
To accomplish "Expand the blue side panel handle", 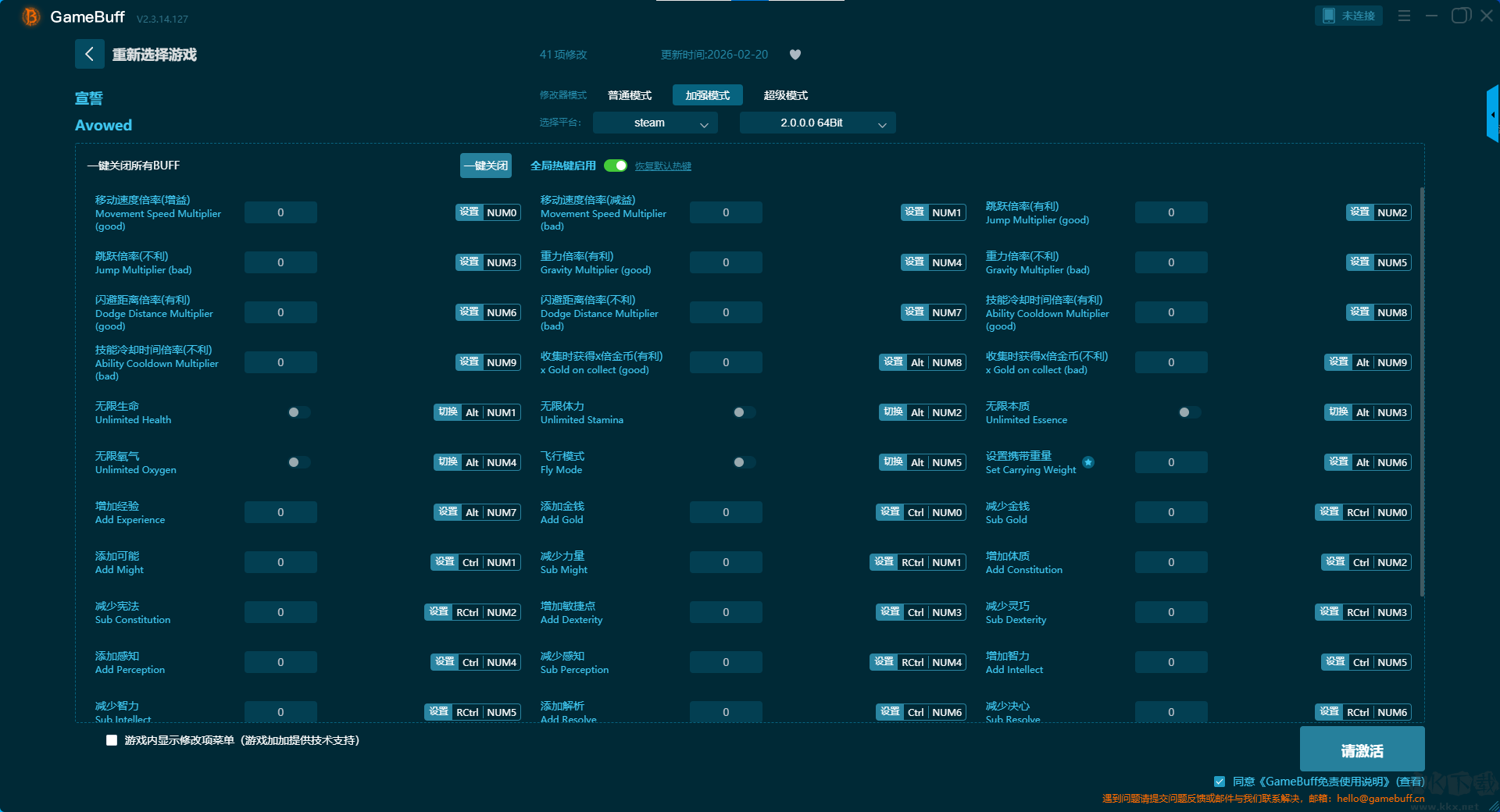I will (1492, 114).
